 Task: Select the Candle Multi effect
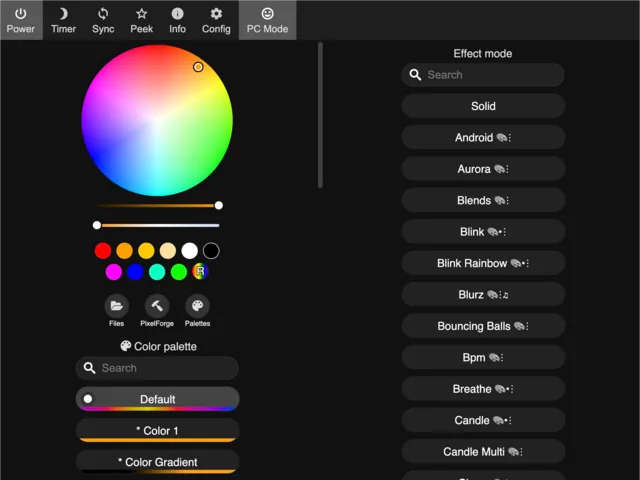click(x=483, y=452)
